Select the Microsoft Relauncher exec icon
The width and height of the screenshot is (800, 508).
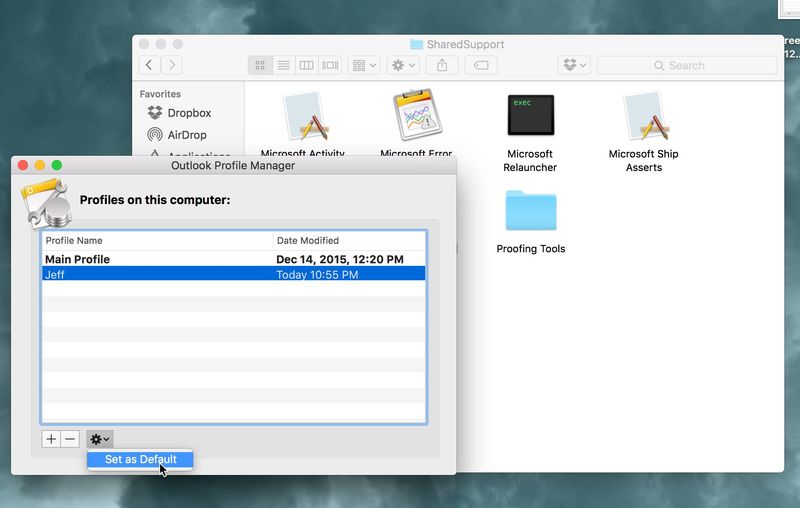pyautogui.click(x=531, y=115)
